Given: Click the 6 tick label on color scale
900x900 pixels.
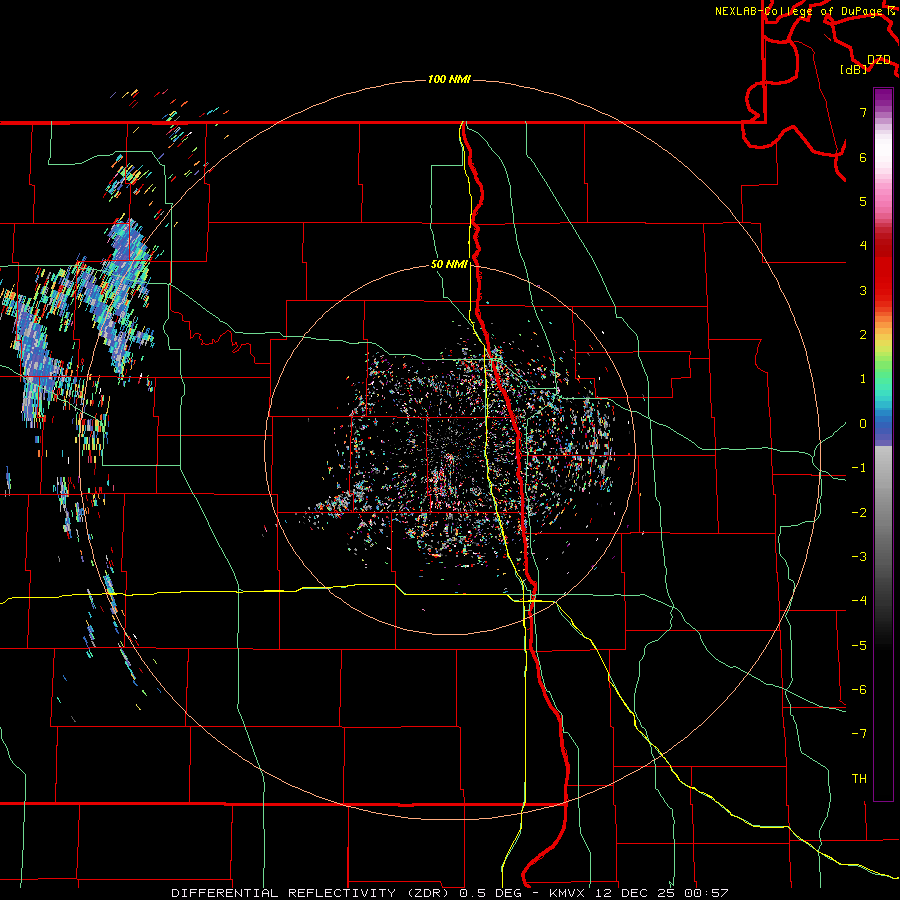Looking at the screenshot, I should click(x=863, y=157).
